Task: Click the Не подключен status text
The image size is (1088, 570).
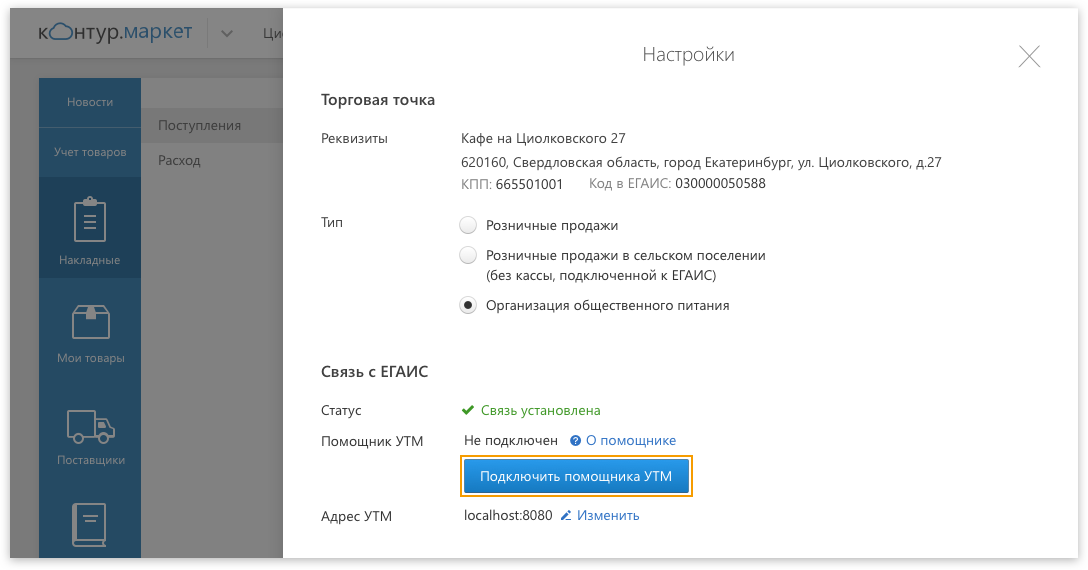Action: point(511,441)
